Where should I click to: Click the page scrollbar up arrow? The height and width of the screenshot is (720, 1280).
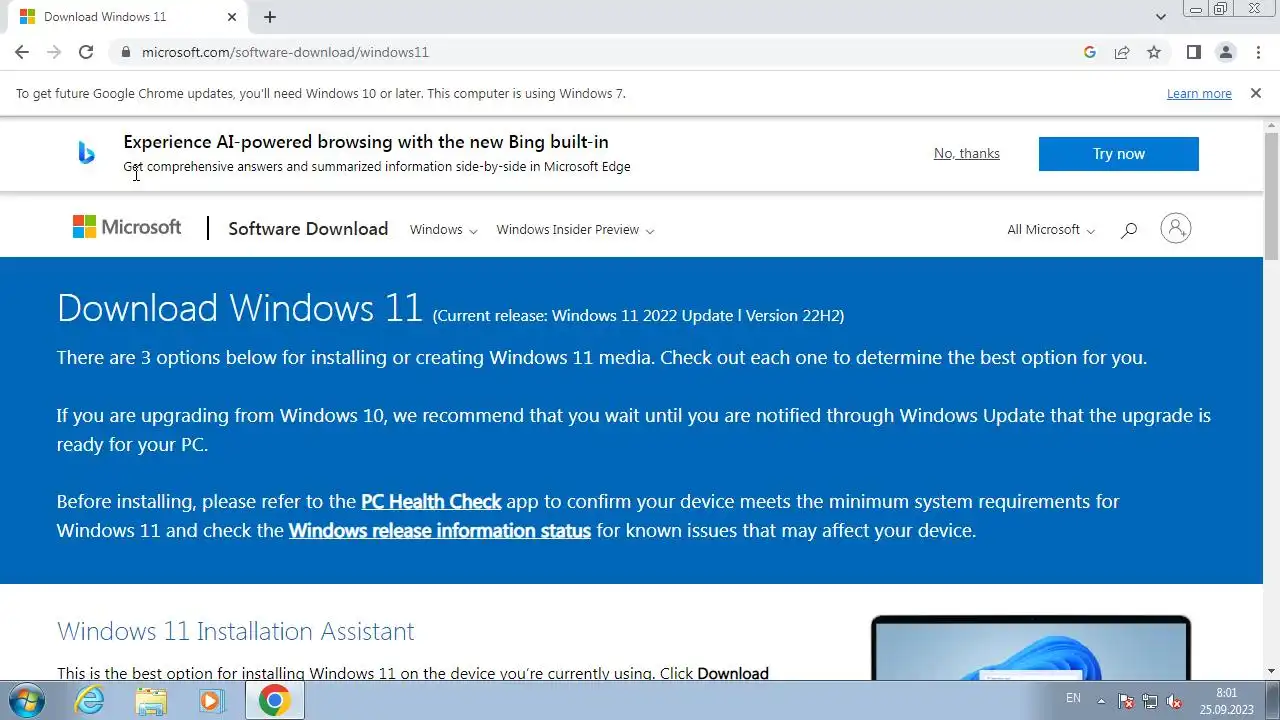tap(1271, 126)
